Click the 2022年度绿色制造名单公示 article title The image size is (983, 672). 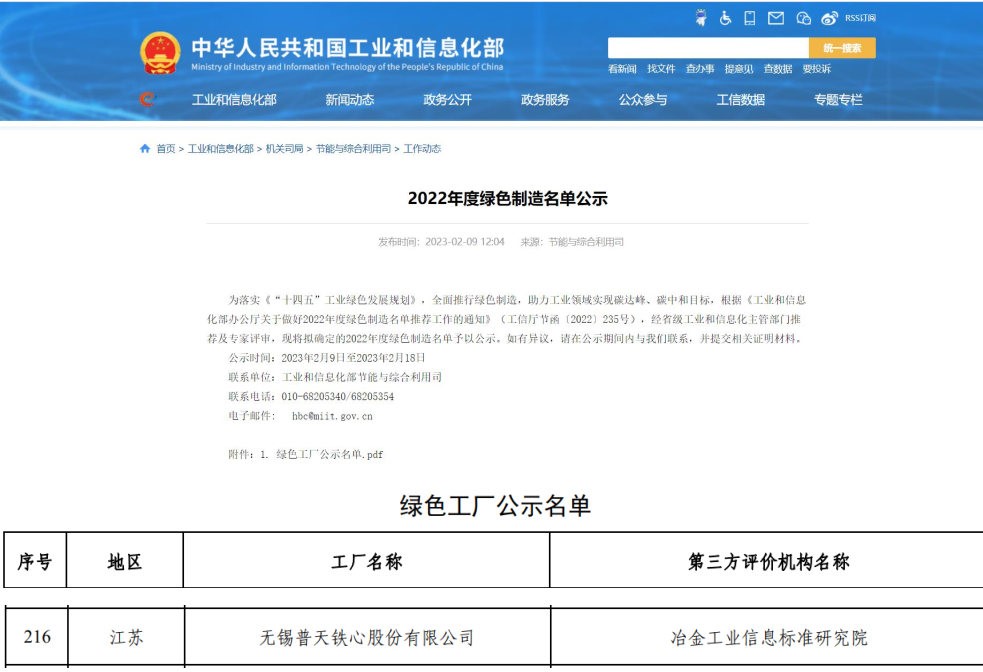[x=508, y=199]
